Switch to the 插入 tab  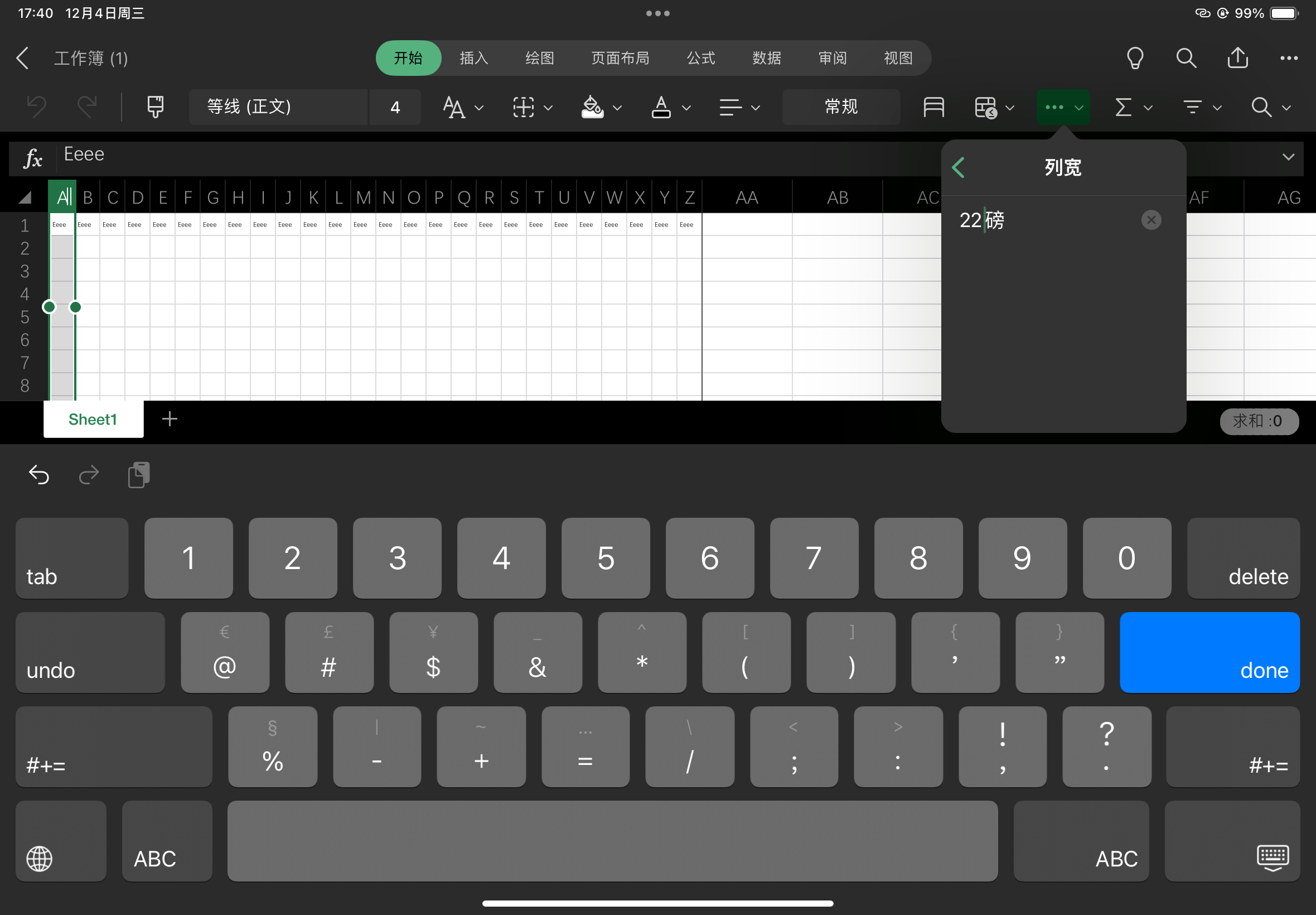pyautogui.click(x=474, y=58)
